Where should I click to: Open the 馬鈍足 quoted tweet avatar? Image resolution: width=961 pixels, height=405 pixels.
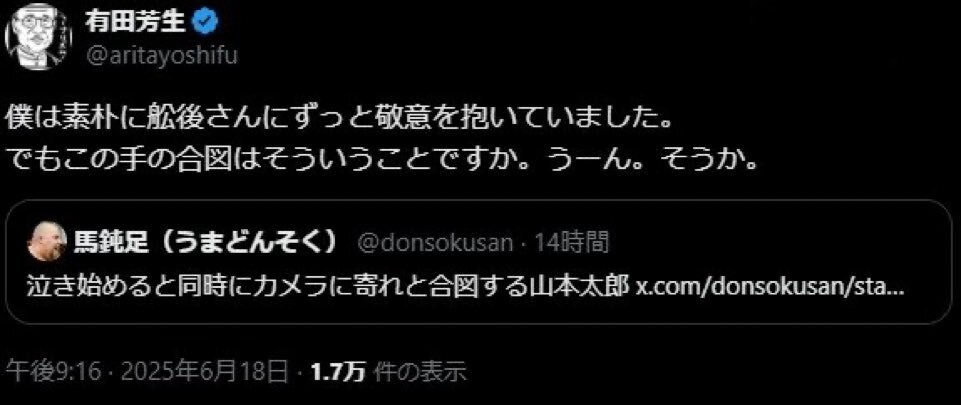click(47, 241)
